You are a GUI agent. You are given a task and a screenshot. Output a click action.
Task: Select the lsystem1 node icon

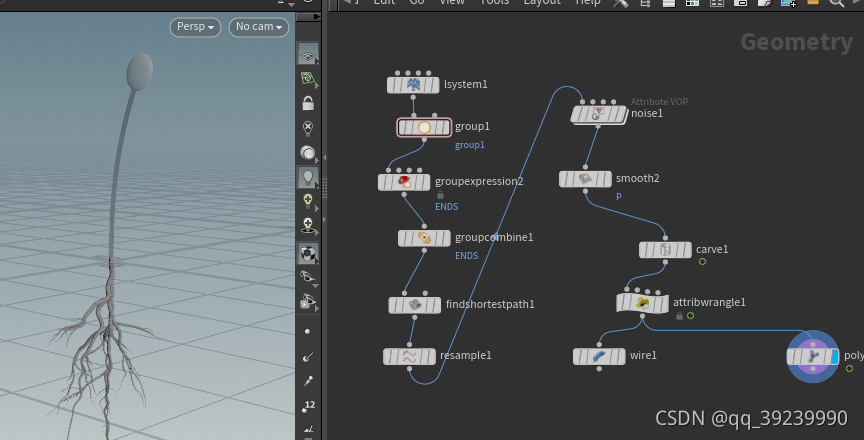click(413, 85)
